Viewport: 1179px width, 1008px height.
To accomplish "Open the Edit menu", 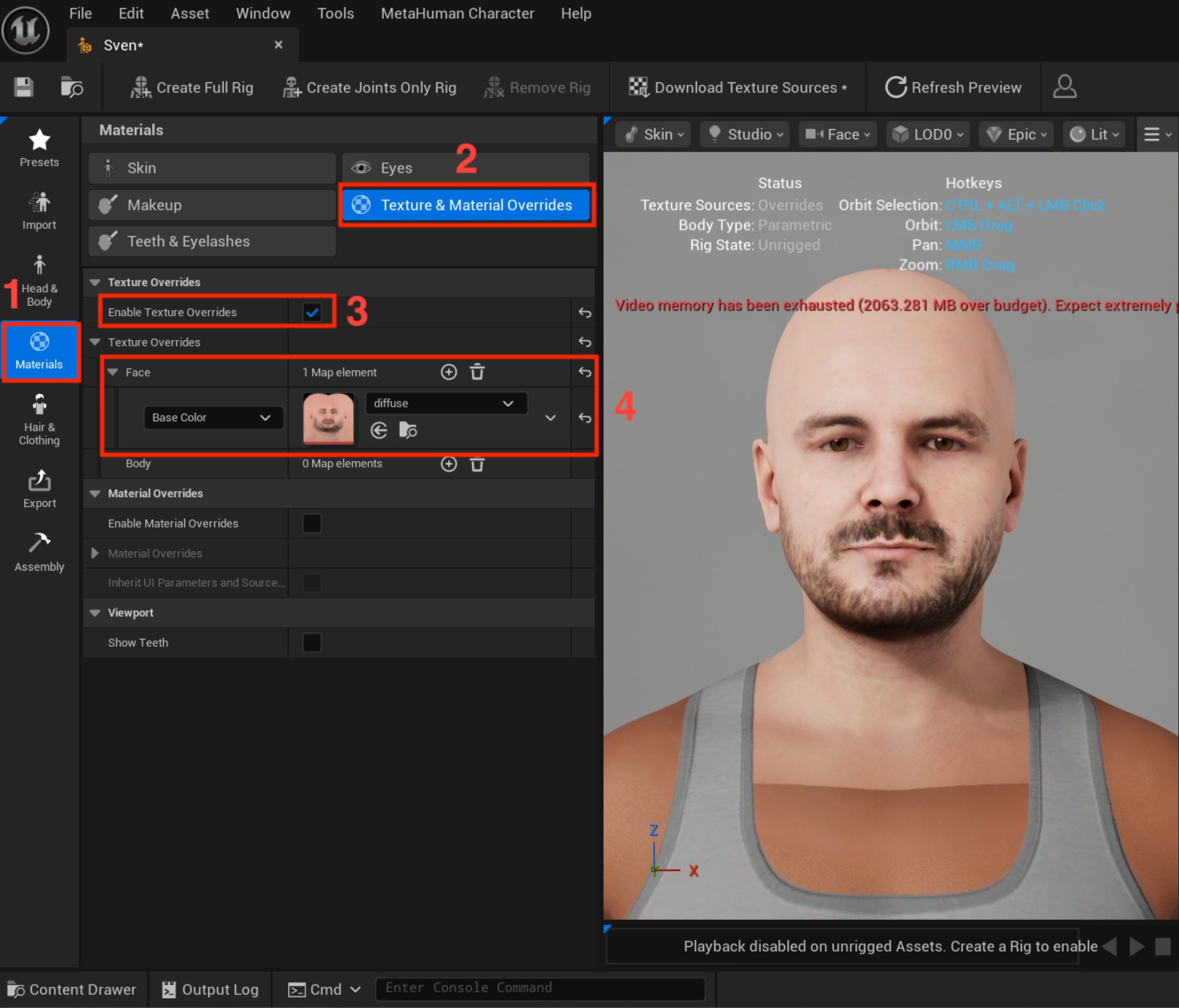I will tap(131, 14).
